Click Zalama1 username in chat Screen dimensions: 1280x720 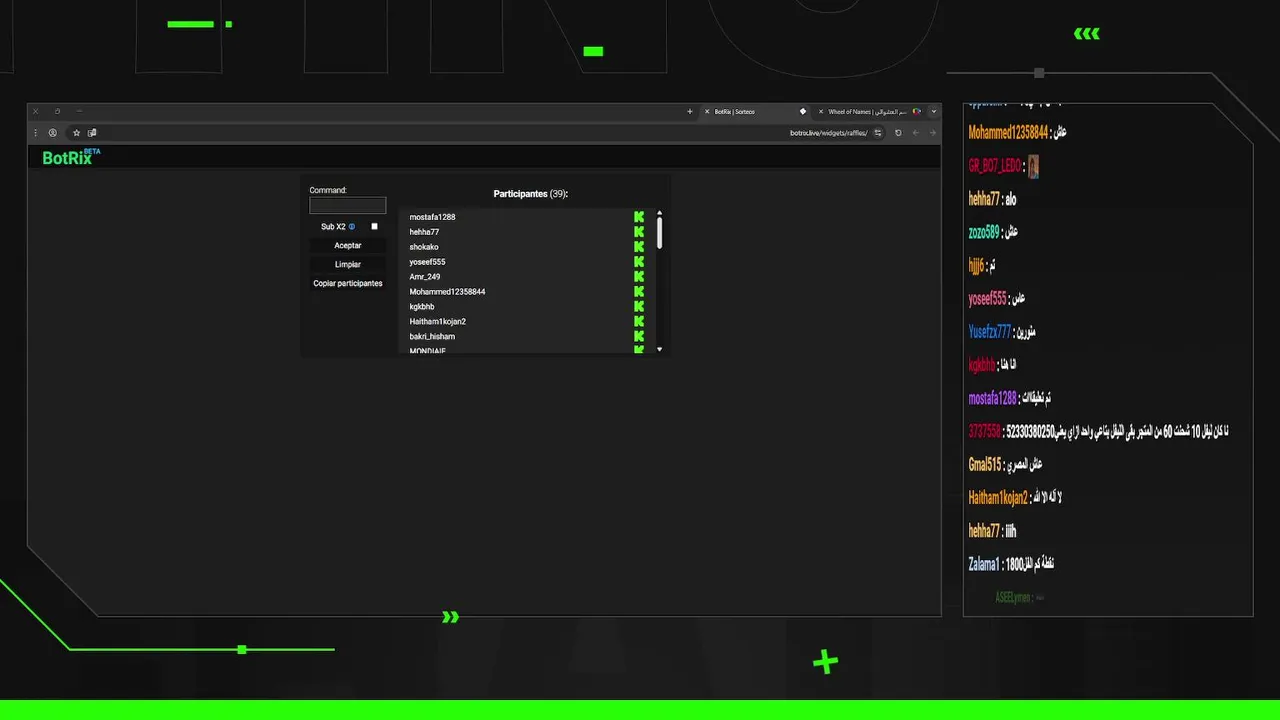pyautogui.click(x=983, y=564)
